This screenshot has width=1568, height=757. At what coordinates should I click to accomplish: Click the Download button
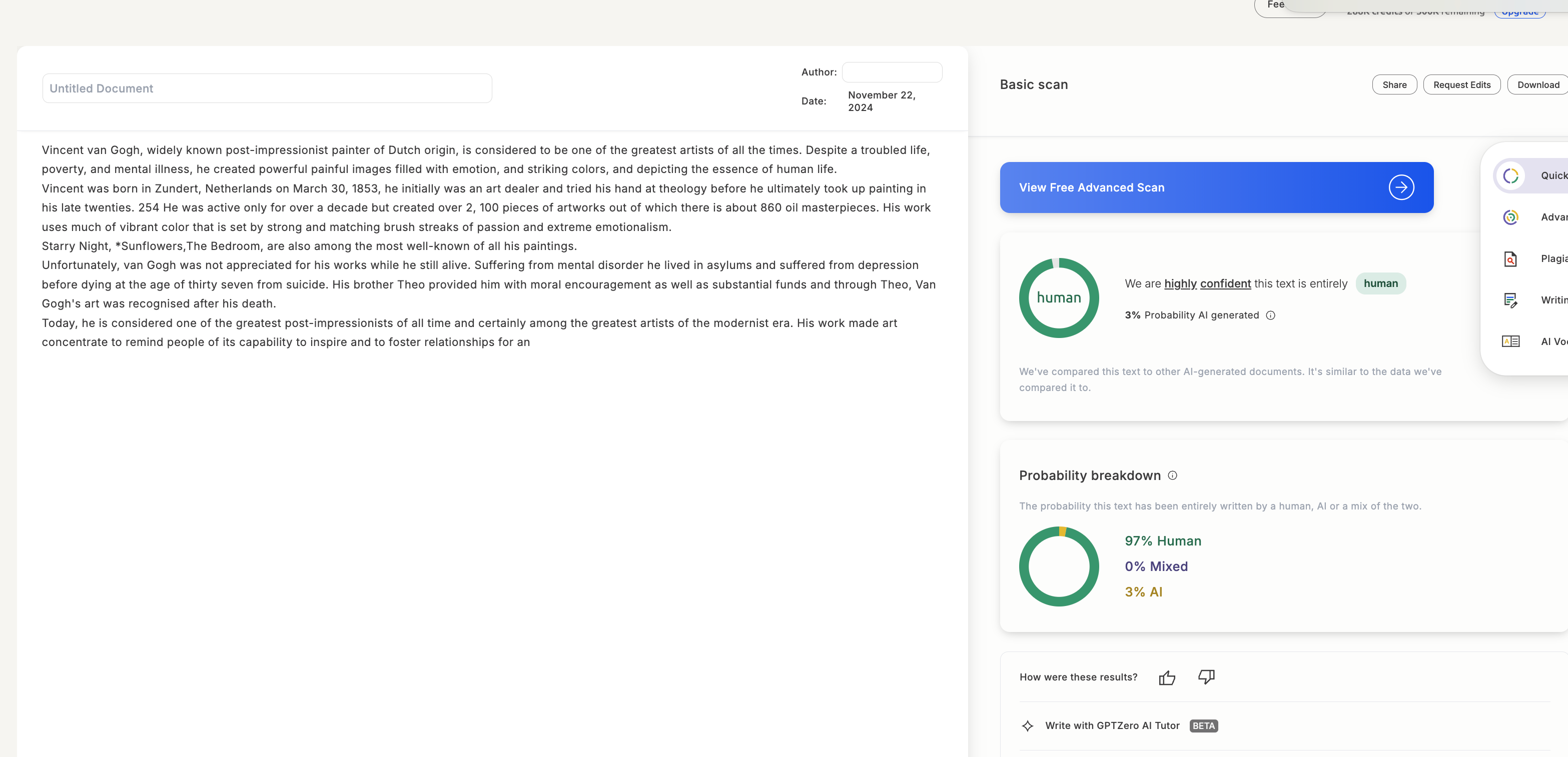(x=1537, y=84)
